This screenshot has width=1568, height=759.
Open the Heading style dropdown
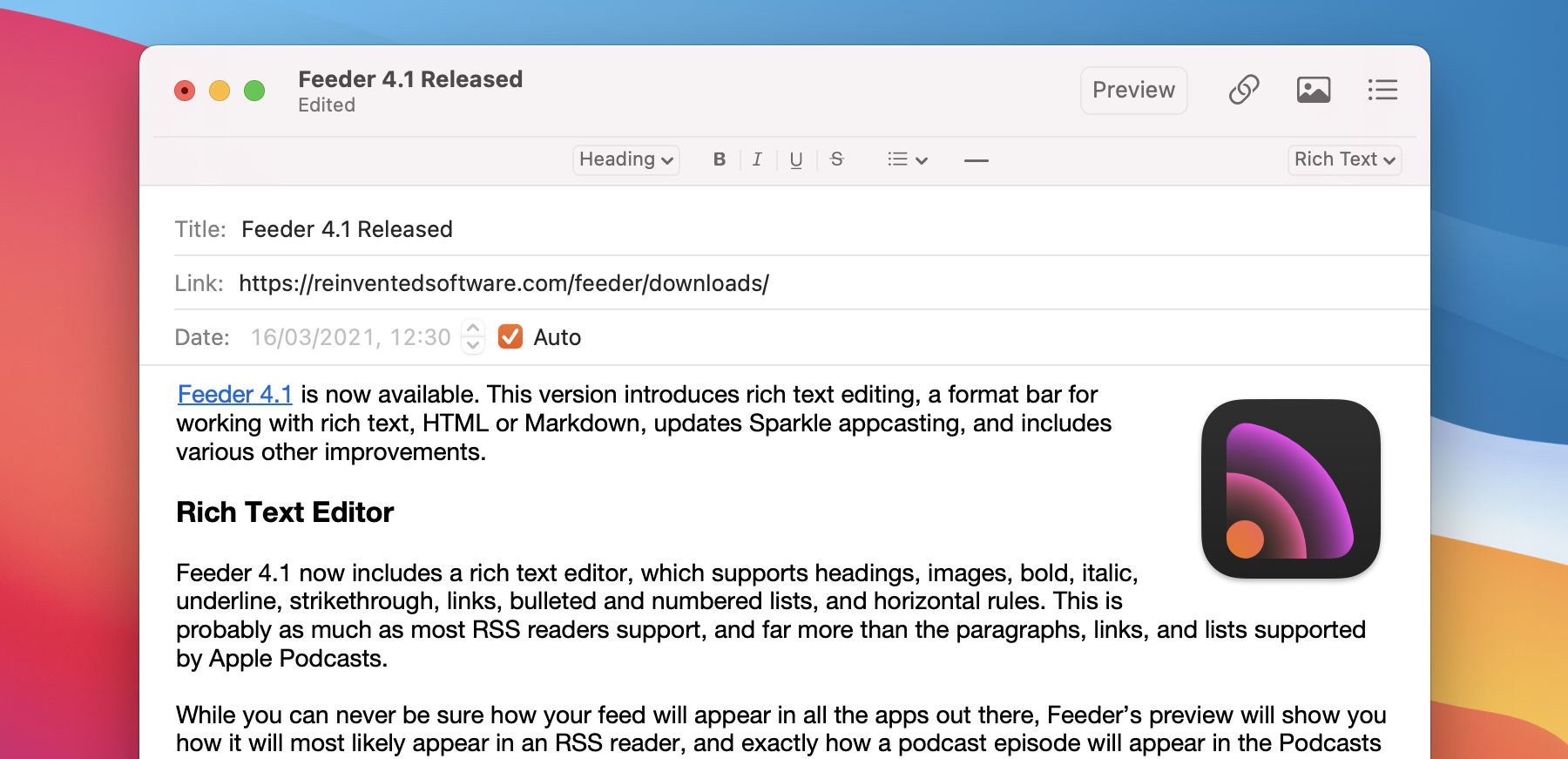click(625, 159)
